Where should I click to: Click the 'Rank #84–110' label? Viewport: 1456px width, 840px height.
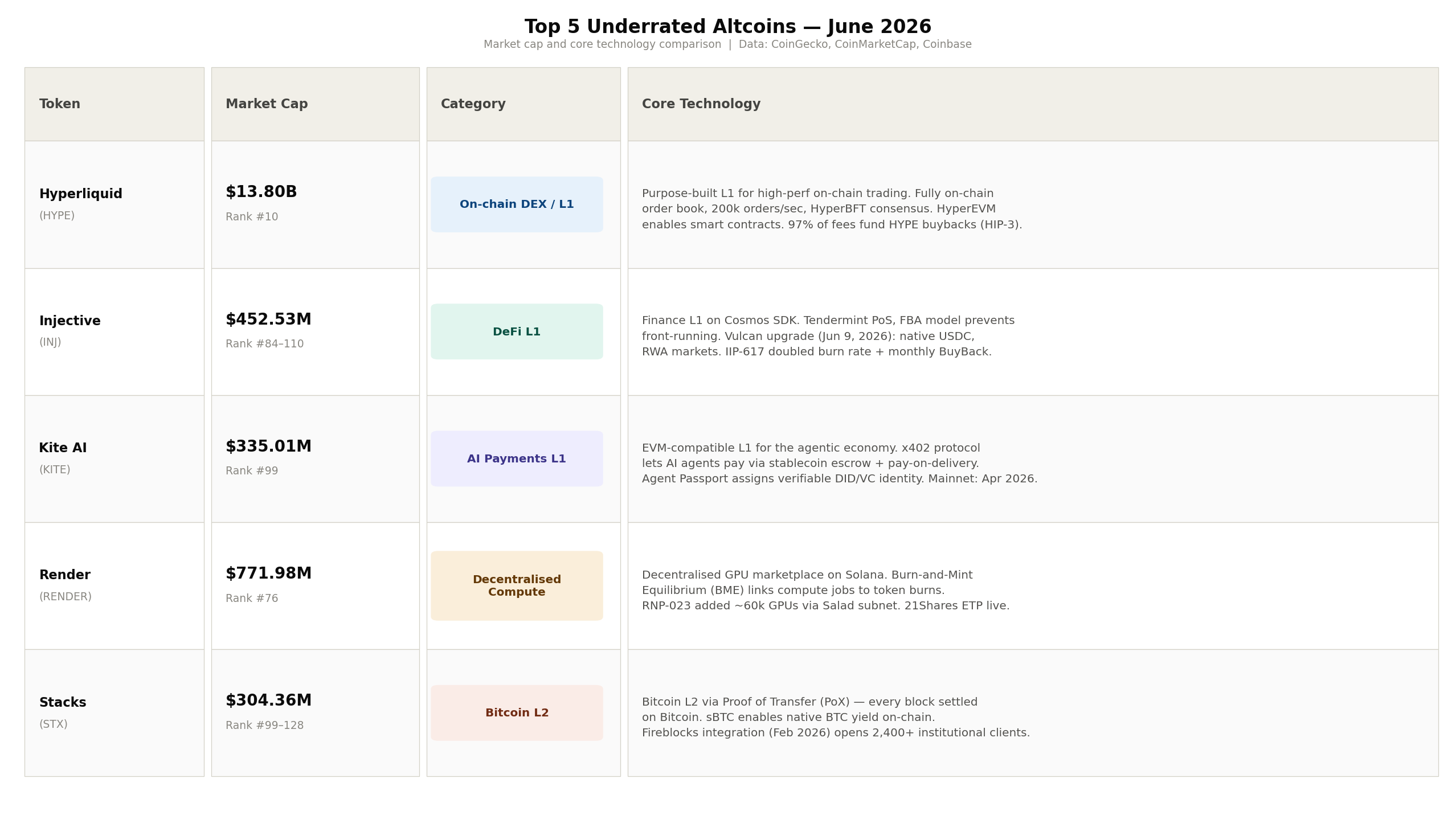264,344
